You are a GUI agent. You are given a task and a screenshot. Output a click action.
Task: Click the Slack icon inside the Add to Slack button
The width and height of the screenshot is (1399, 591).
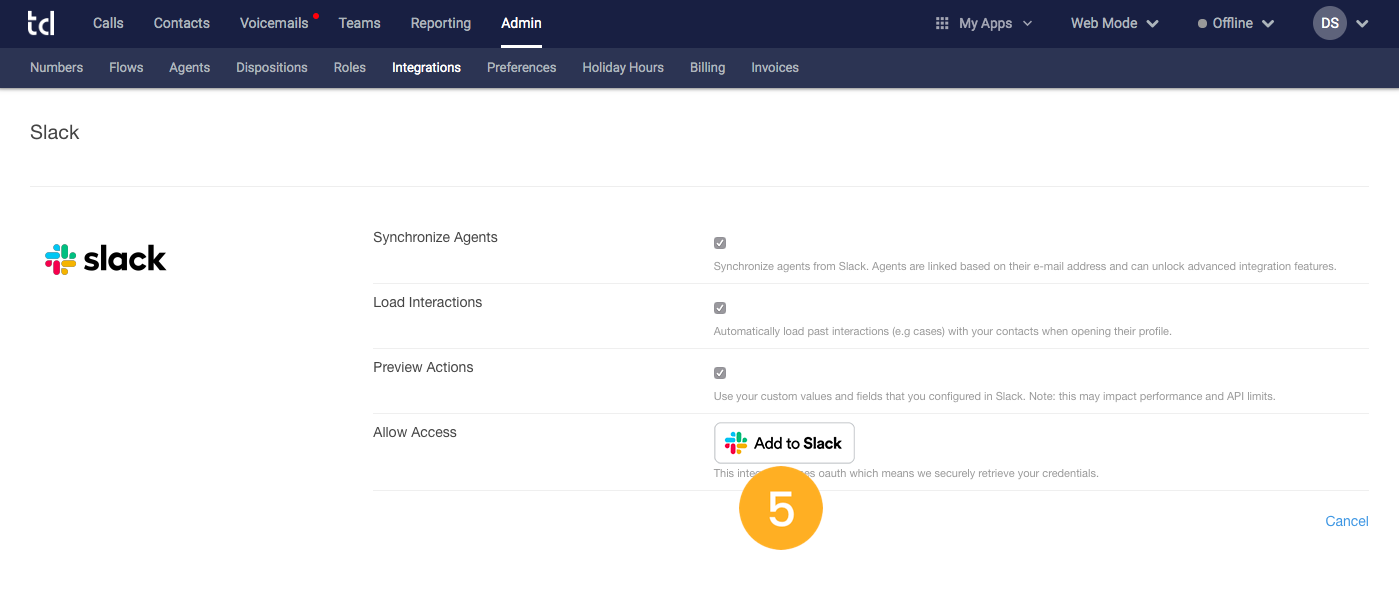click(x=737, y=442)
